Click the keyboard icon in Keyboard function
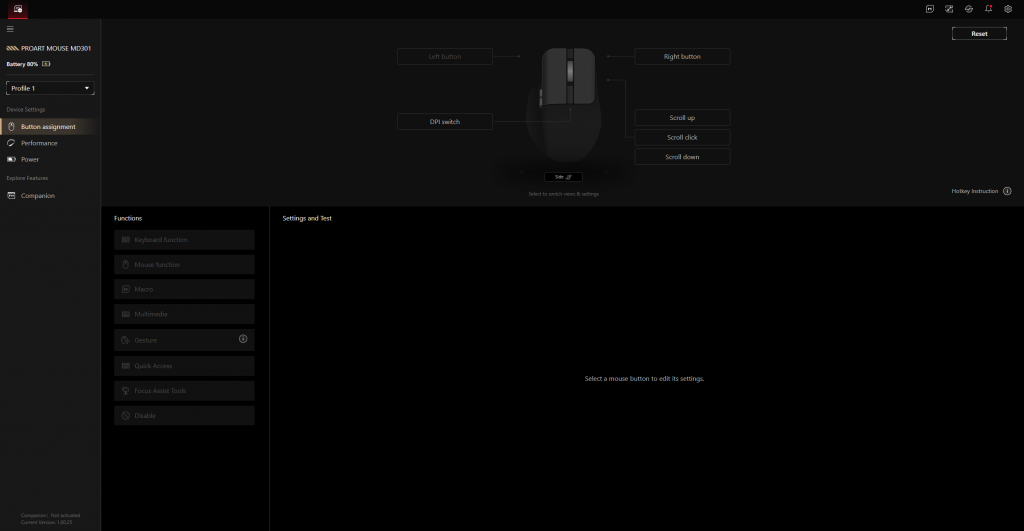Screen dimensions: 1024x531 (125, 240)
